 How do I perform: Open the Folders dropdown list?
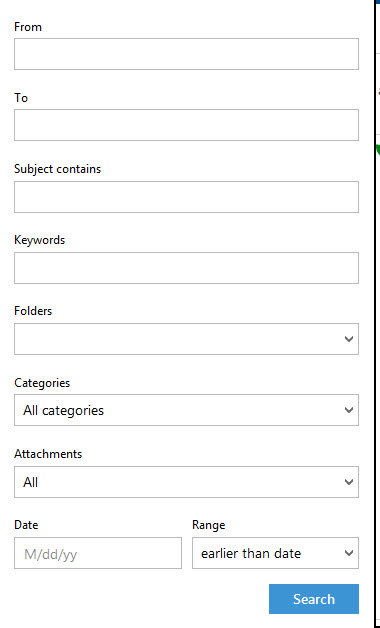pyautogui.click(x=186, y=339)
